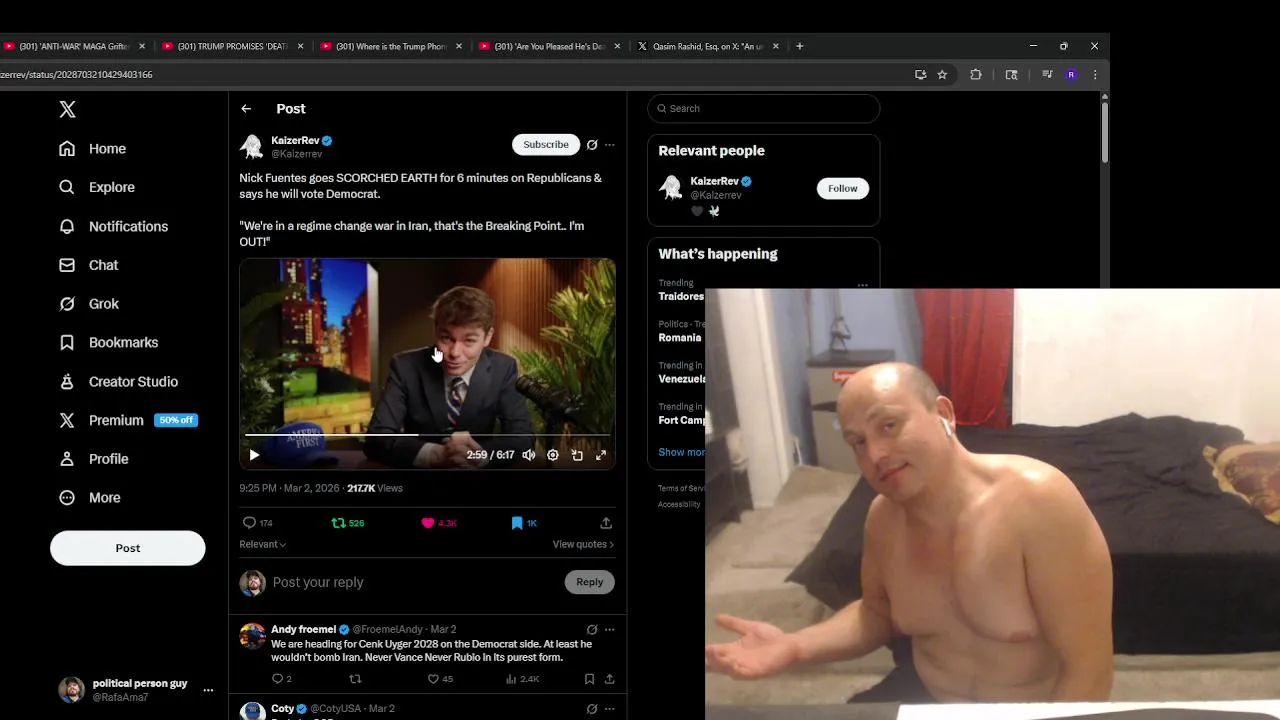Viewport: 1280px width, 720px height.
Task: Play the Nick Fuentes video
Action: (x=254, y=455)
